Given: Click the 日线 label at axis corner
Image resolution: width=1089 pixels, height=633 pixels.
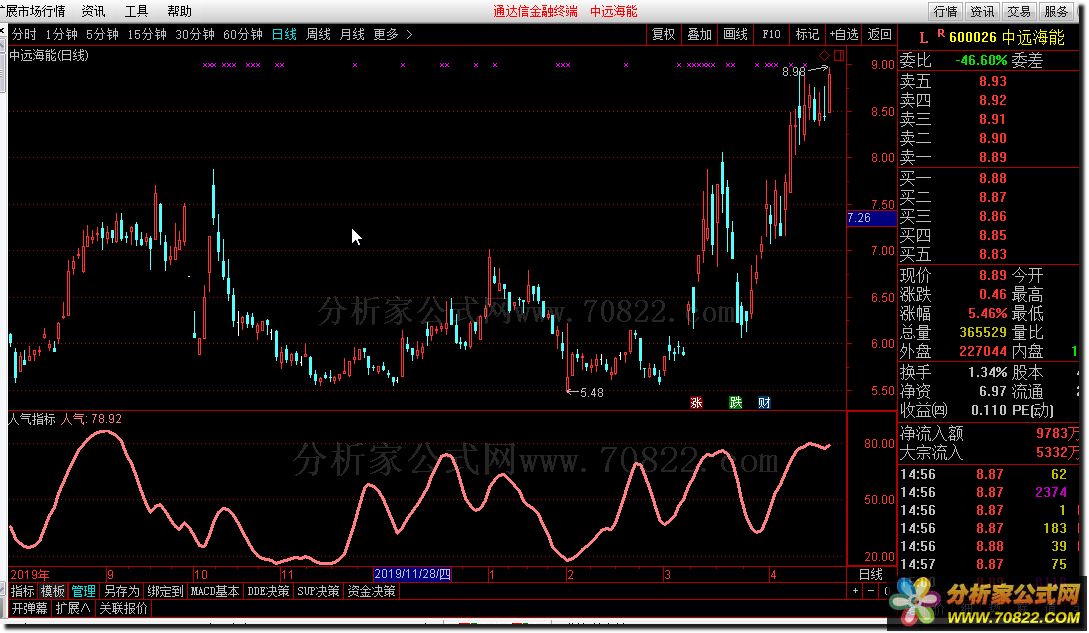Looking at the screenshot, I should 871,575.
